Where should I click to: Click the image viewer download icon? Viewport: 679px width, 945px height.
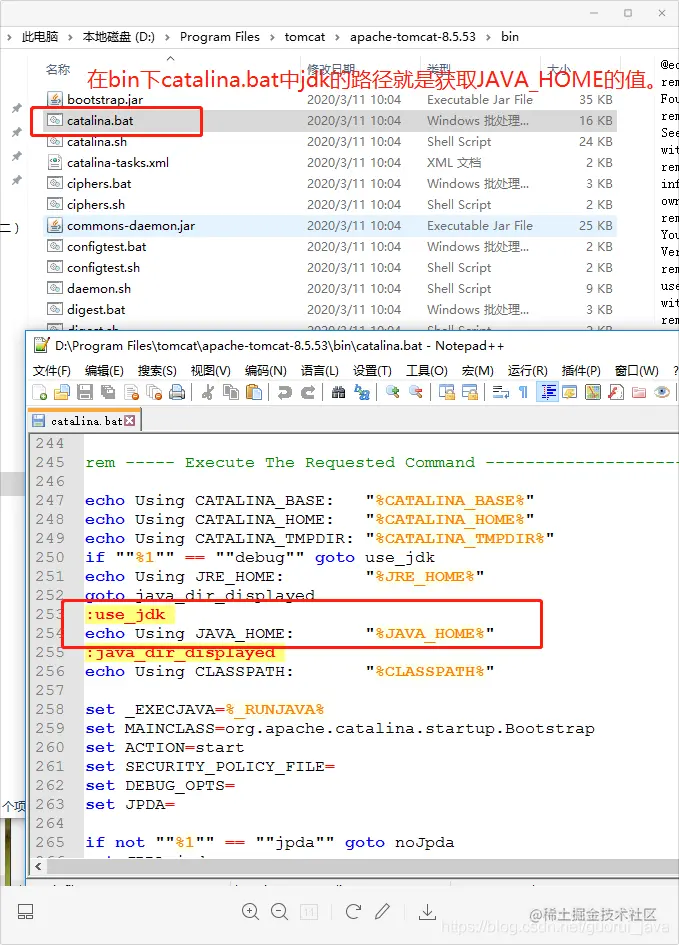pos(427,912)
